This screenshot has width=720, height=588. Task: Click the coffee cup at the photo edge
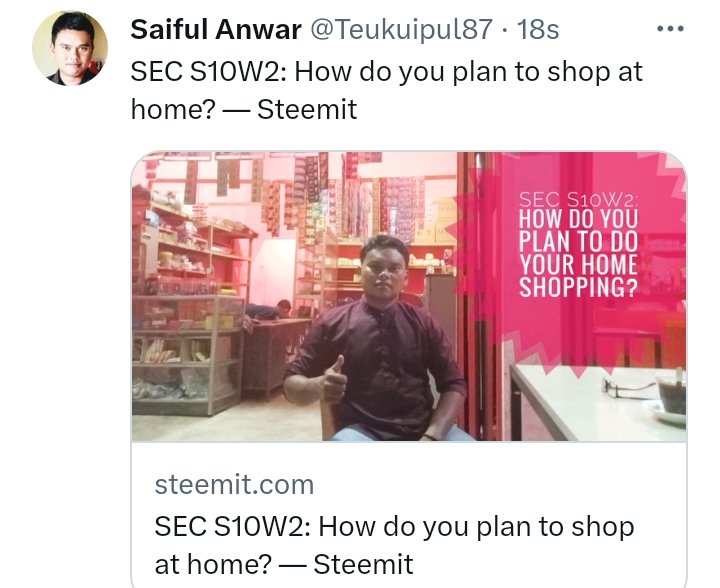pos(671,394)
